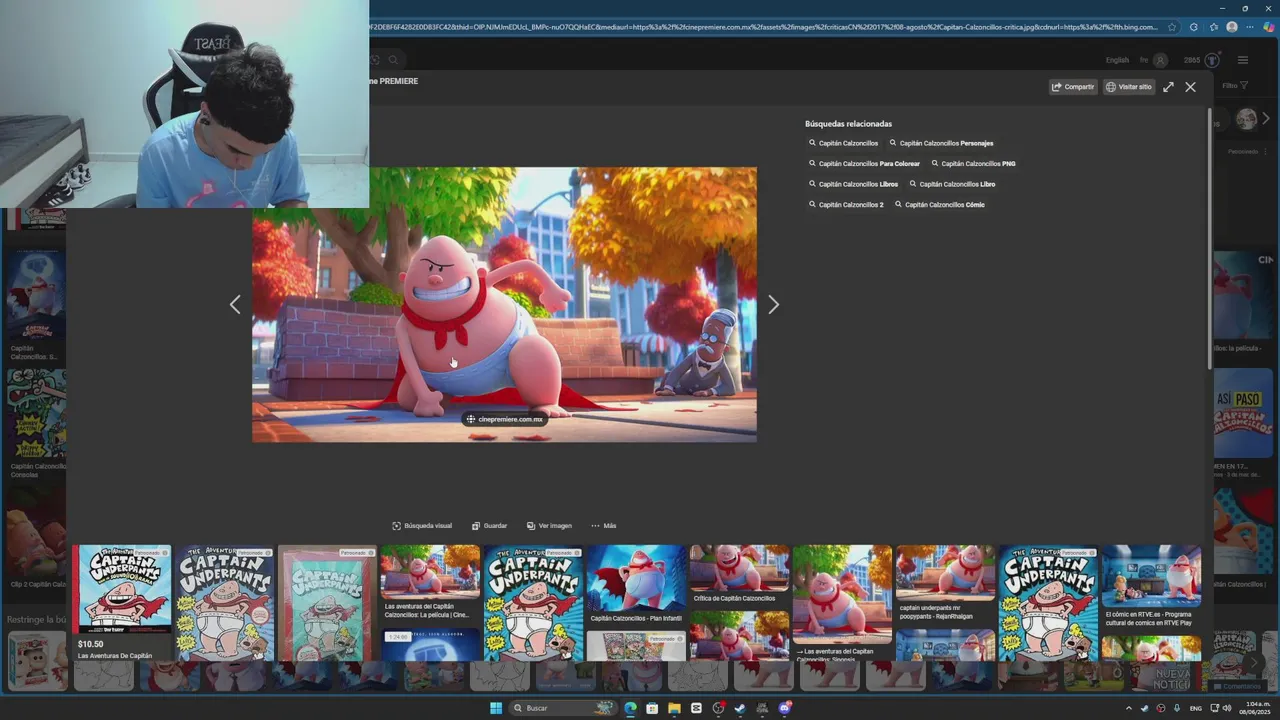Search related 'Capitán Calzoncillos 2'
This screenshot has width=1280, height=720.
pos(846,205)
